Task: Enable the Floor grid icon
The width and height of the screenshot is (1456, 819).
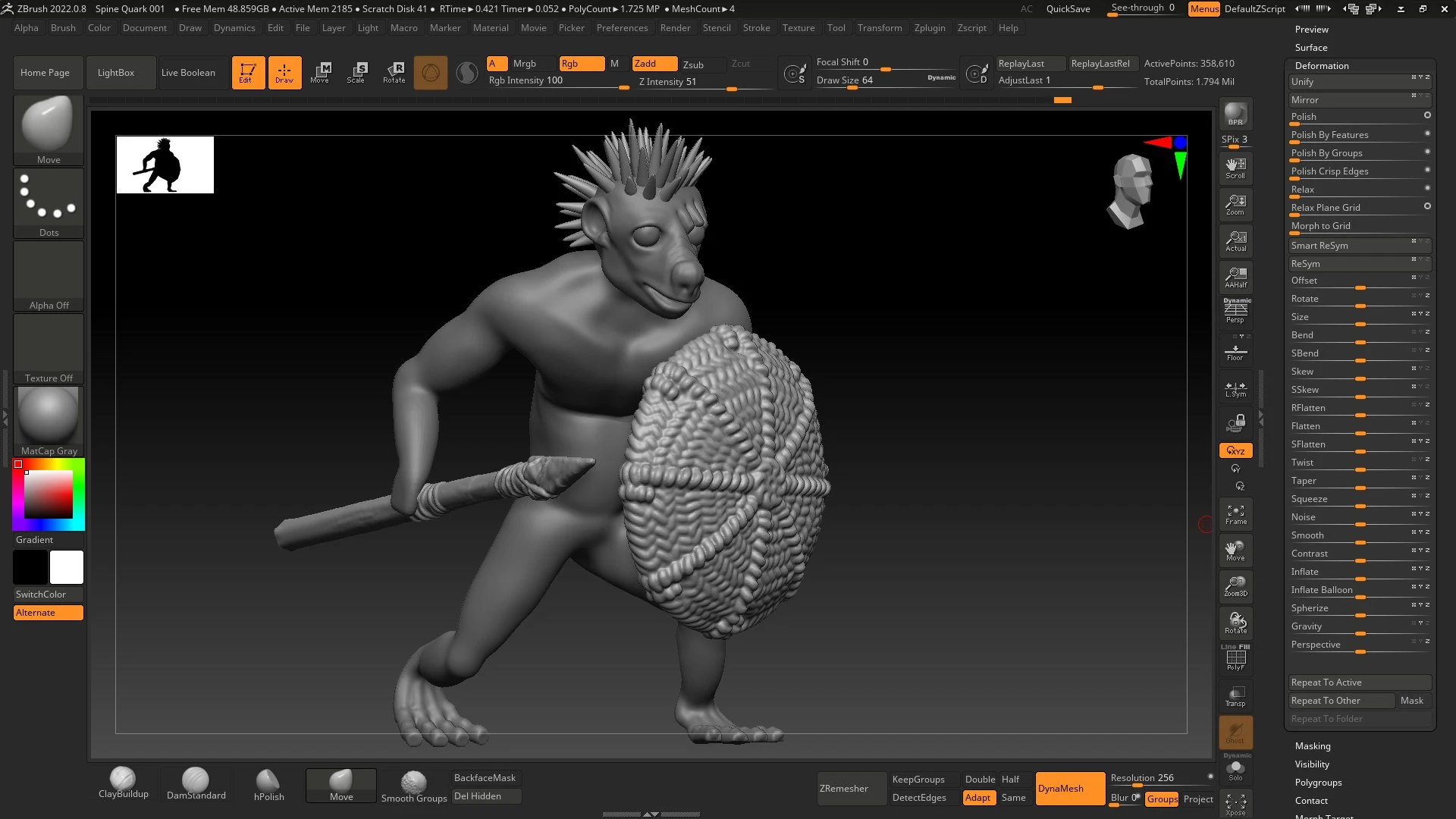Action: click(x=1235, y=352)
